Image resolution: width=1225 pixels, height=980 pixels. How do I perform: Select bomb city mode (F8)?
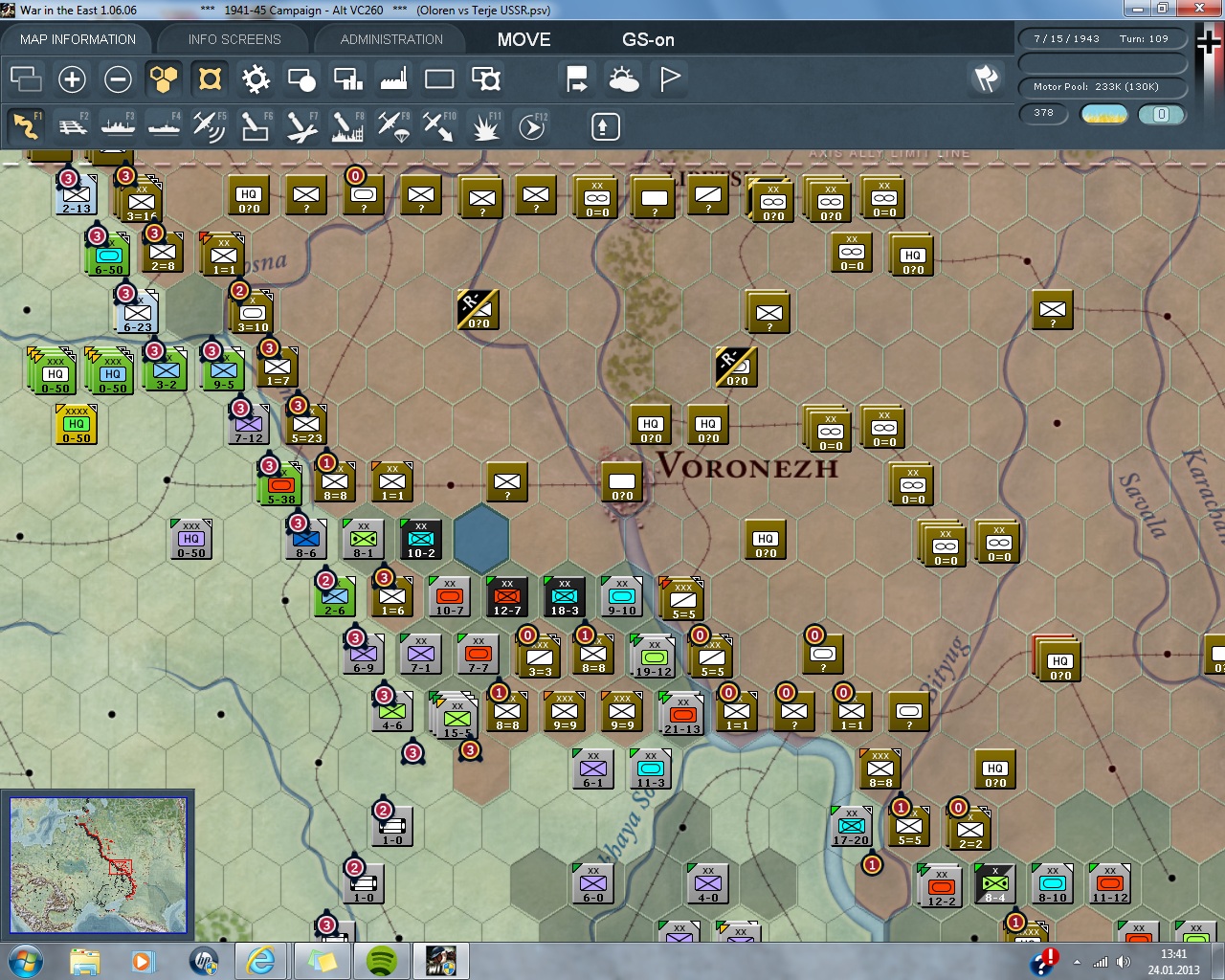347,126
